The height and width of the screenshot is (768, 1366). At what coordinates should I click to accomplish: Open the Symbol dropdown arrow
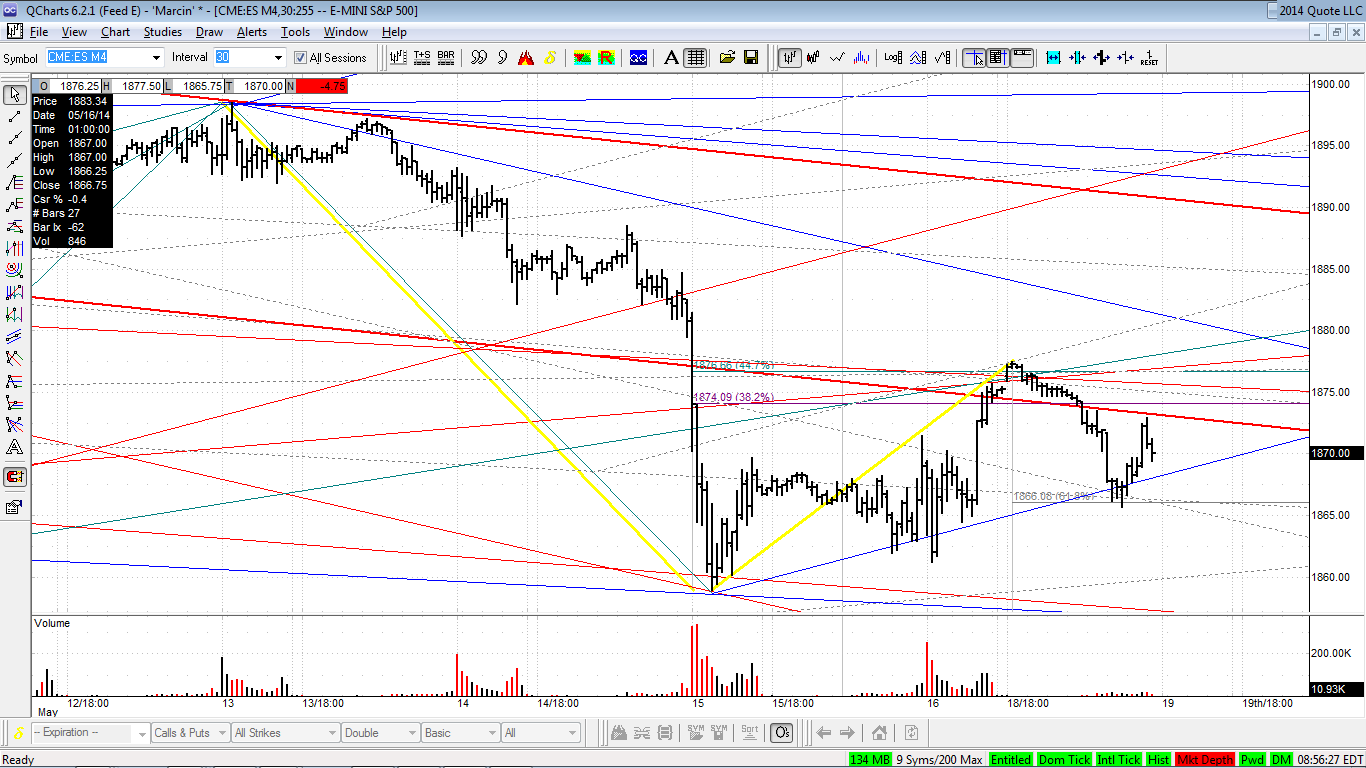156,58
